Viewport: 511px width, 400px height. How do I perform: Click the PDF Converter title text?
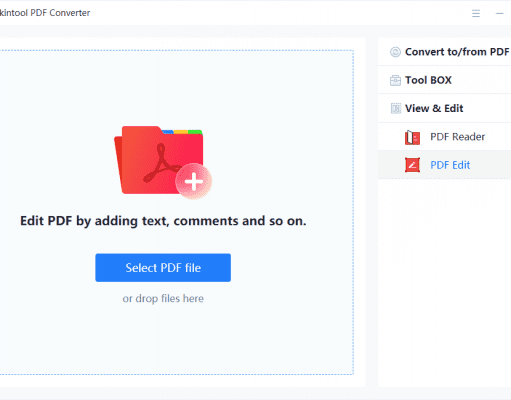[45, 13]
